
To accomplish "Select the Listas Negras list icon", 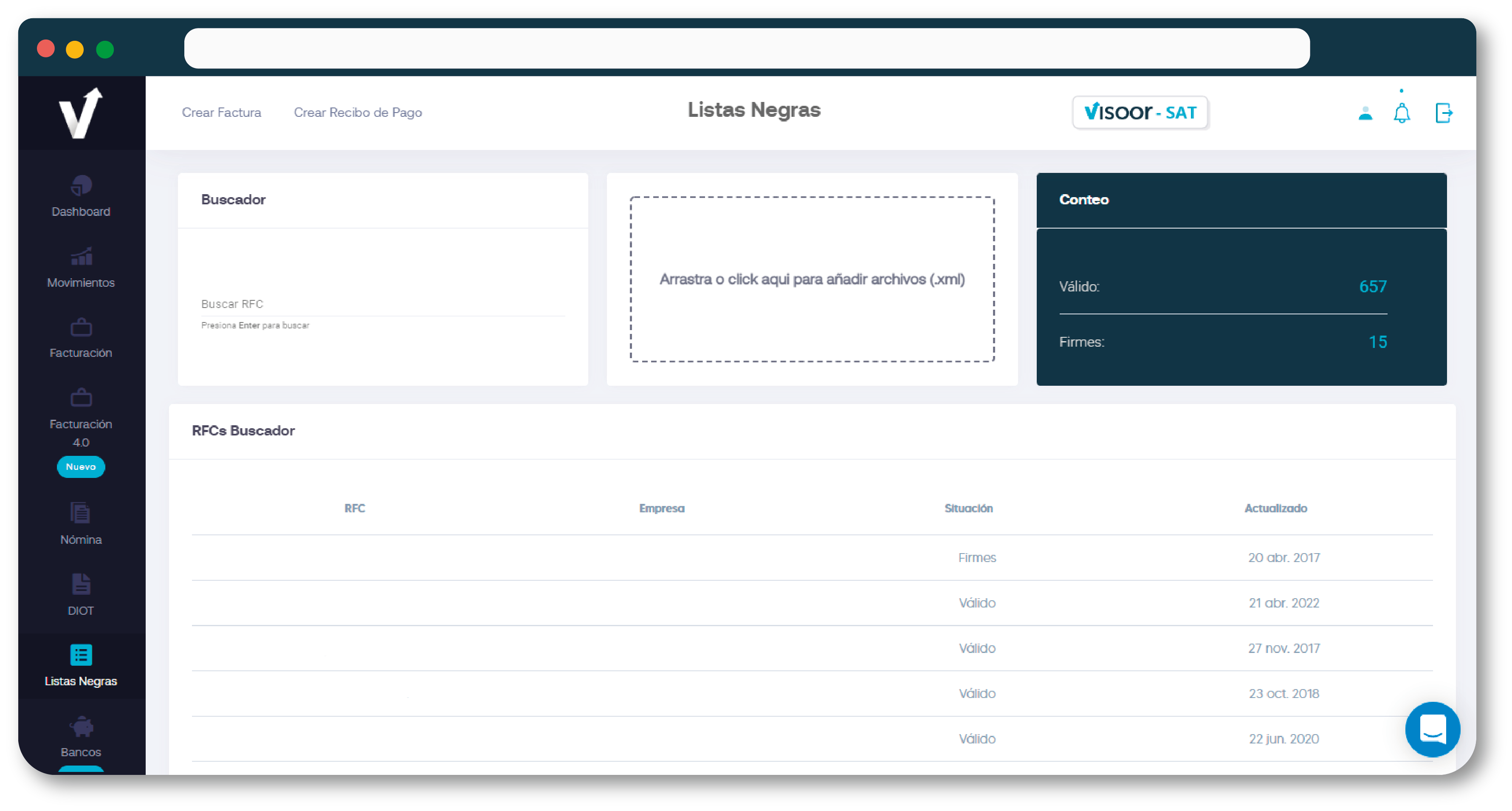I will pos(81,655).
